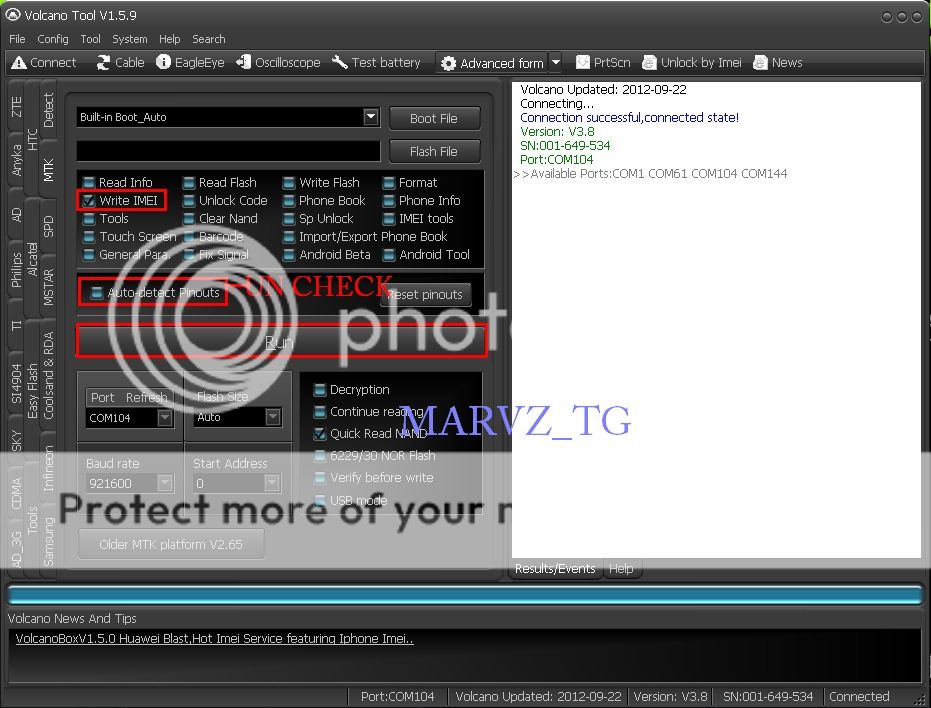Click the Advanced form gear icon
The image size is (931, 708).
tap(448, 63)
